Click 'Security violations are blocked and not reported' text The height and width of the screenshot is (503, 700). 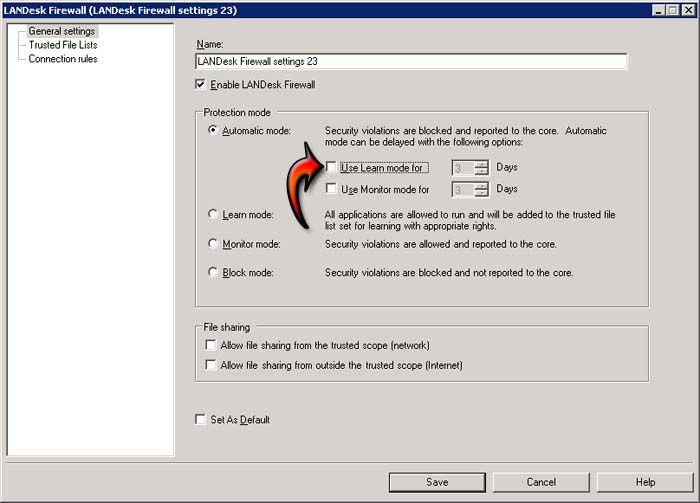point(449,273)
